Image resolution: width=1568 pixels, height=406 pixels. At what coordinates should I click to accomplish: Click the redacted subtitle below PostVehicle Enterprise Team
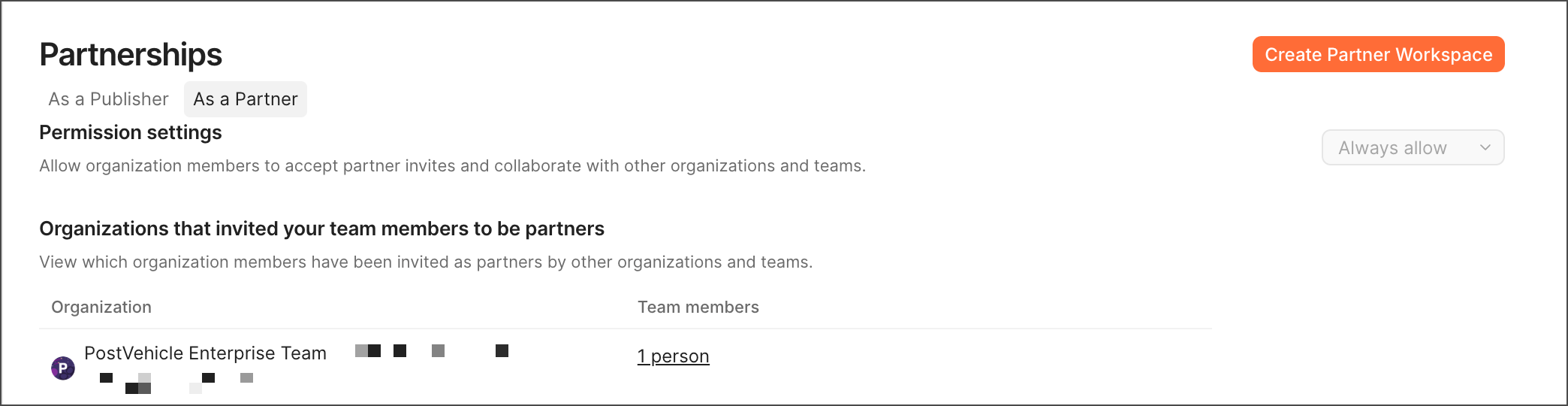[x=176, y=380]
